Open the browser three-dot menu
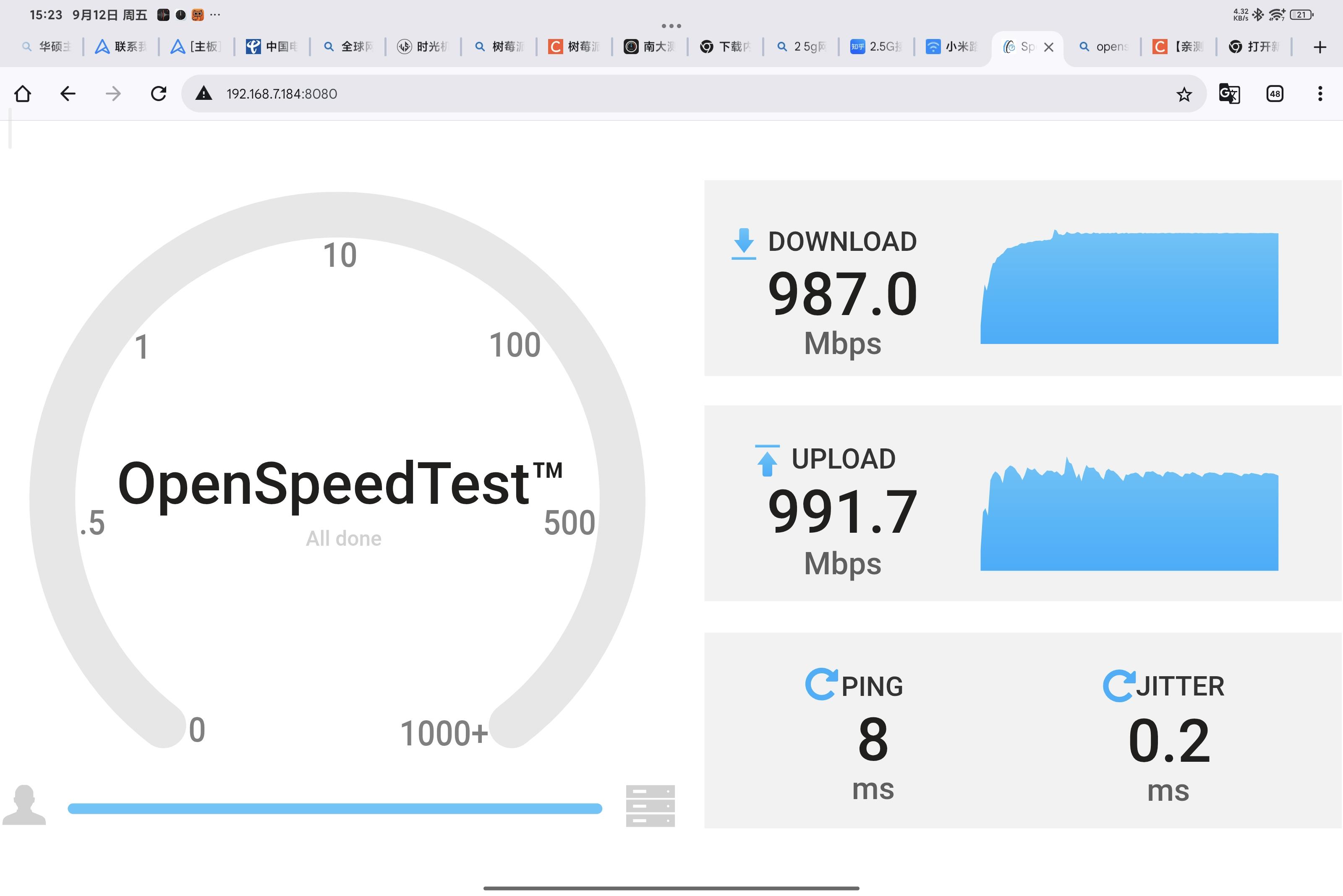The image size is (1343, 896). (1320, 94)
